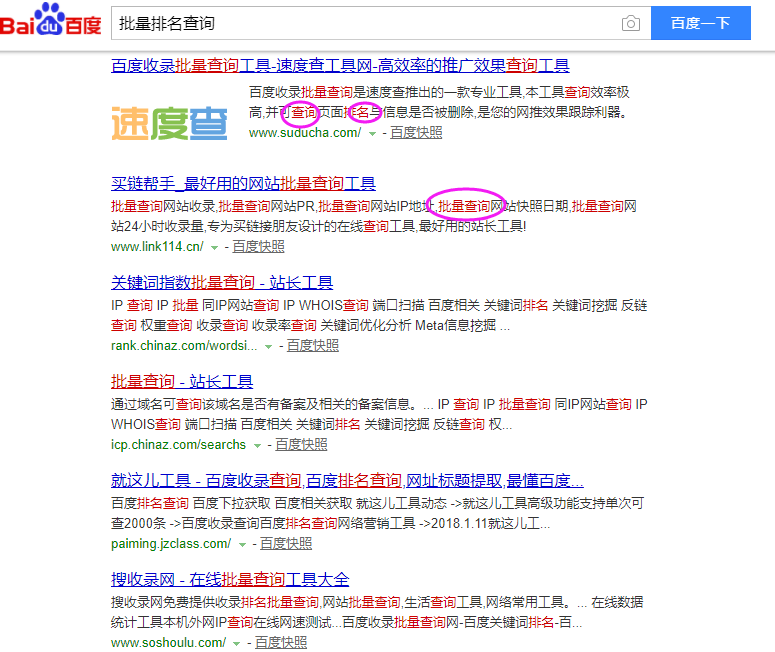Expand dropdown arrow next to www.link114.cn/
Screen dimensions: 775x652
coord(215,247)
